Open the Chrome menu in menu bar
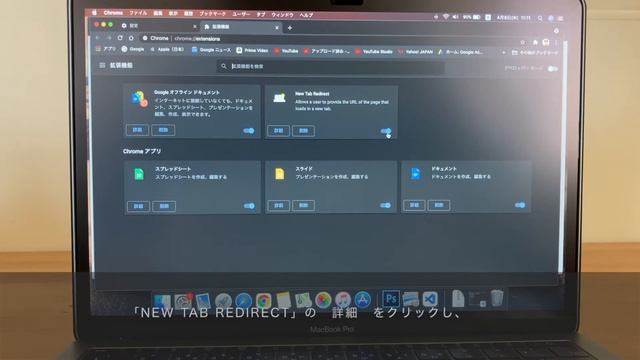This screenshot has height=360, width=640. pyautogui.click(x=113, y=13)
